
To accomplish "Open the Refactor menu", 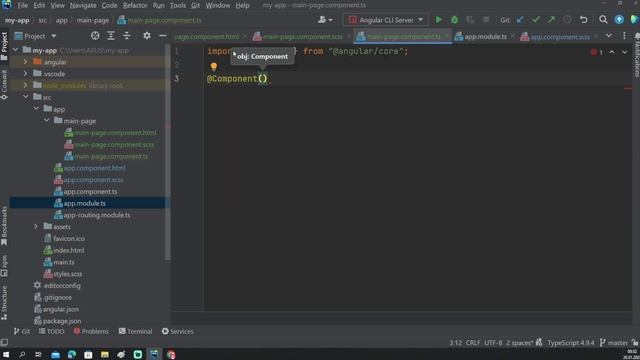I will (135, 5).
